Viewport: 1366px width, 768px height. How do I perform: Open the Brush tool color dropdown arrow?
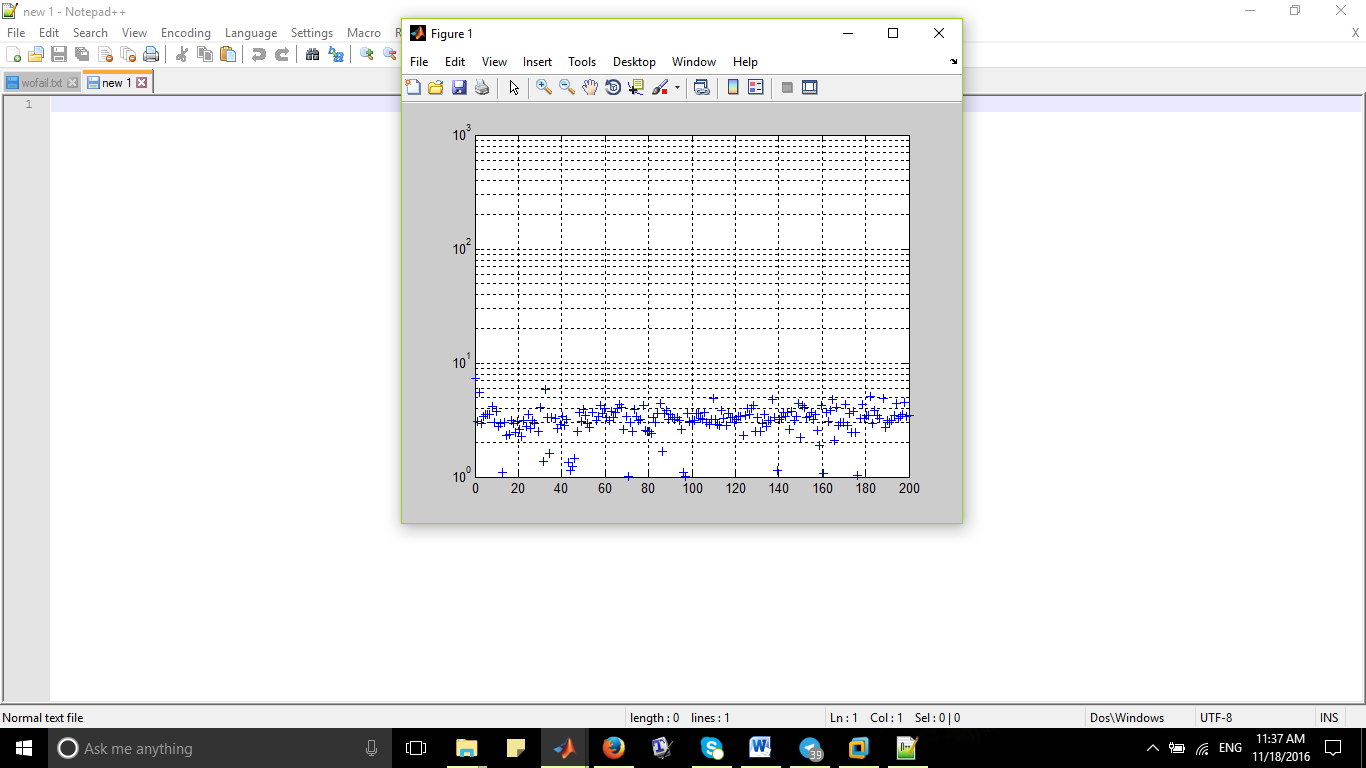pyautogui.click(x=677, y=88)
